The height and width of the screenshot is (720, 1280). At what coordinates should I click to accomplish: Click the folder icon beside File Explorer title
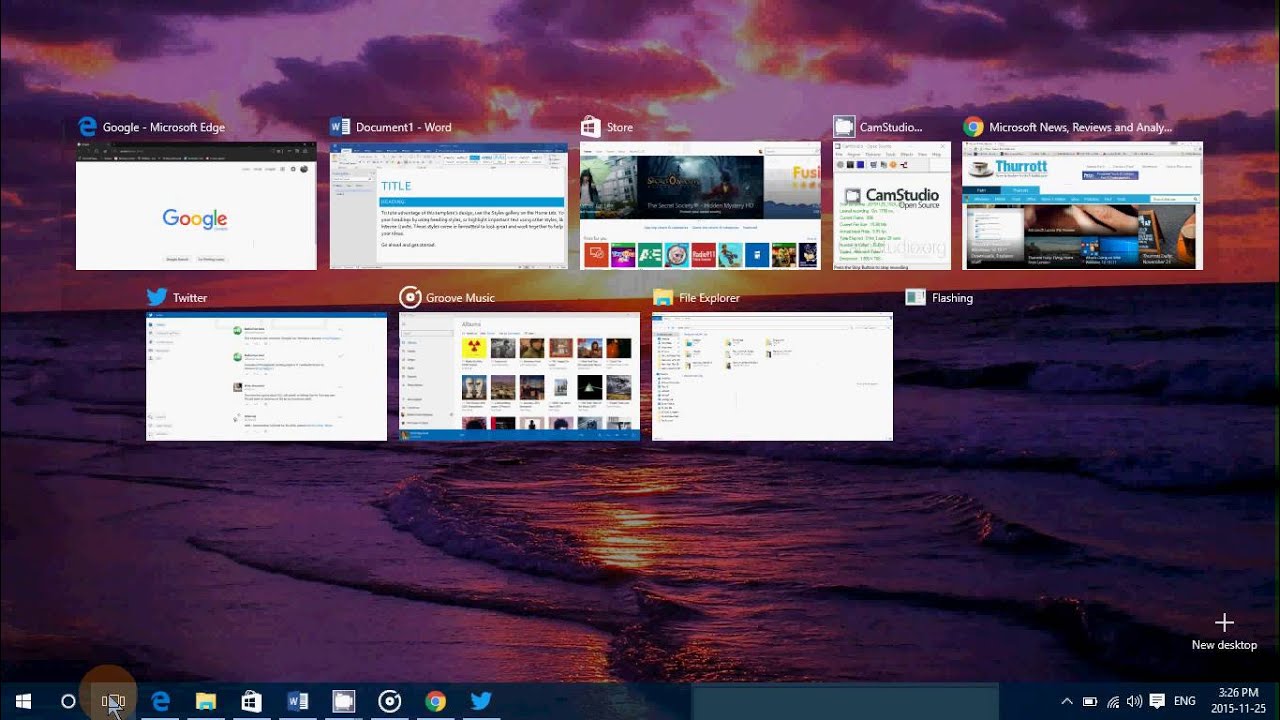(x=662, y=297)
